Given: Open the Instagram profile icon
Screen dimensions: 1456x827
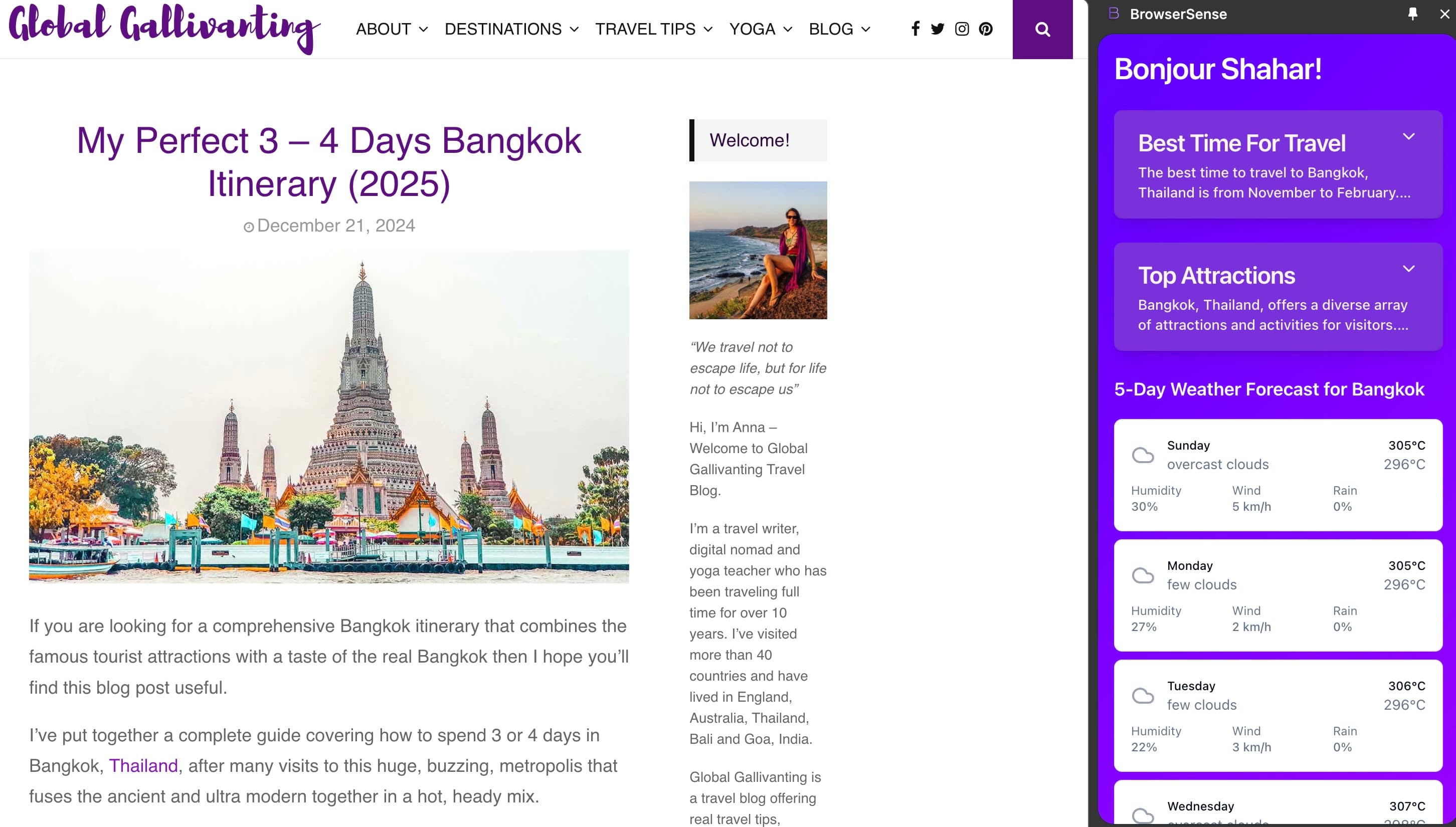Looking at the screenshot, I should coord(962,29).
